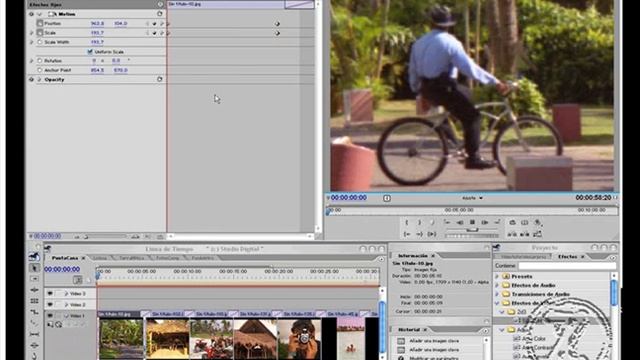Screen dimensions: 640x360
Task: Click the monitor current timecode display
Action: pyautogui.click(x=349, y=198)
